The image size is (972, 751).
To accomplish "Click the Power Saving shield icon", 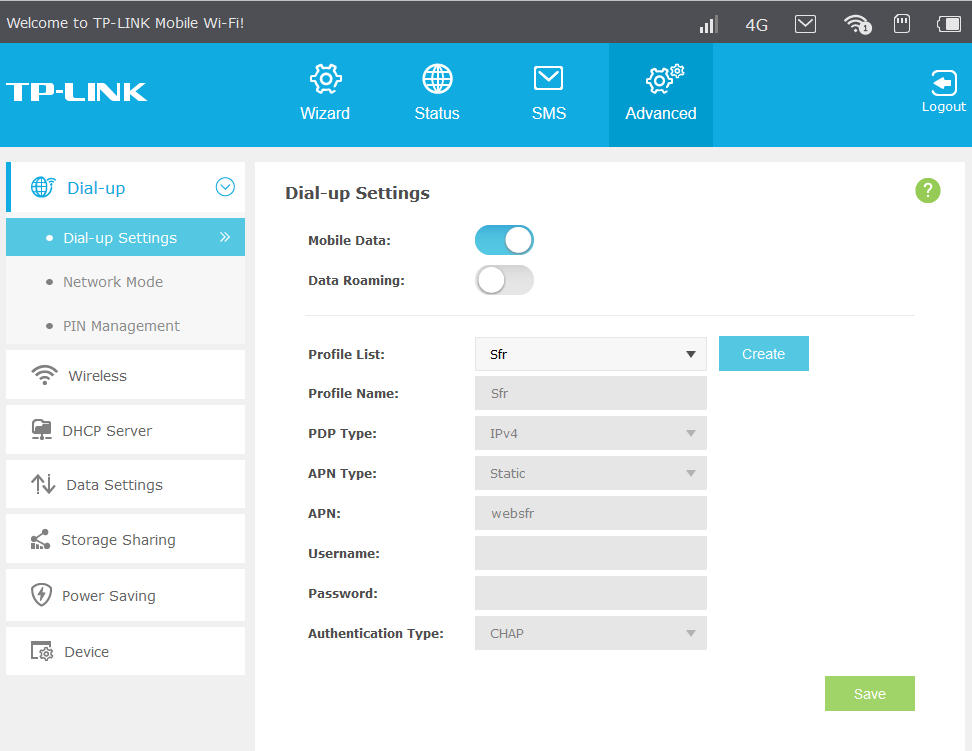I will tap(41, 595).
